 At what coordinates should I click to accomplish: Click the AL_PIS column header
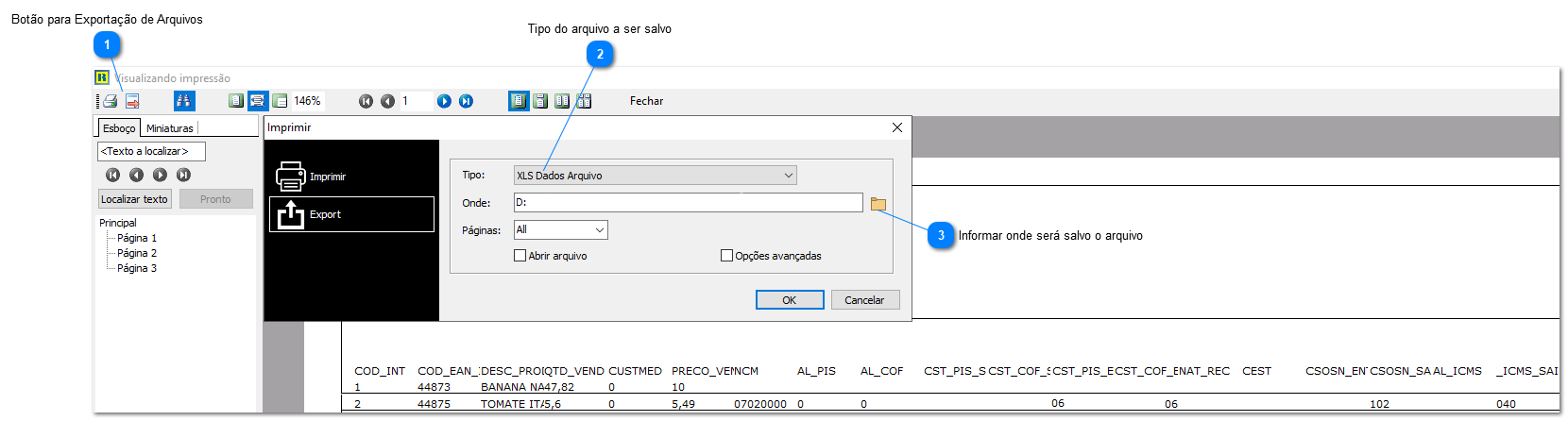pyautogui.click(x=816, y=371)
